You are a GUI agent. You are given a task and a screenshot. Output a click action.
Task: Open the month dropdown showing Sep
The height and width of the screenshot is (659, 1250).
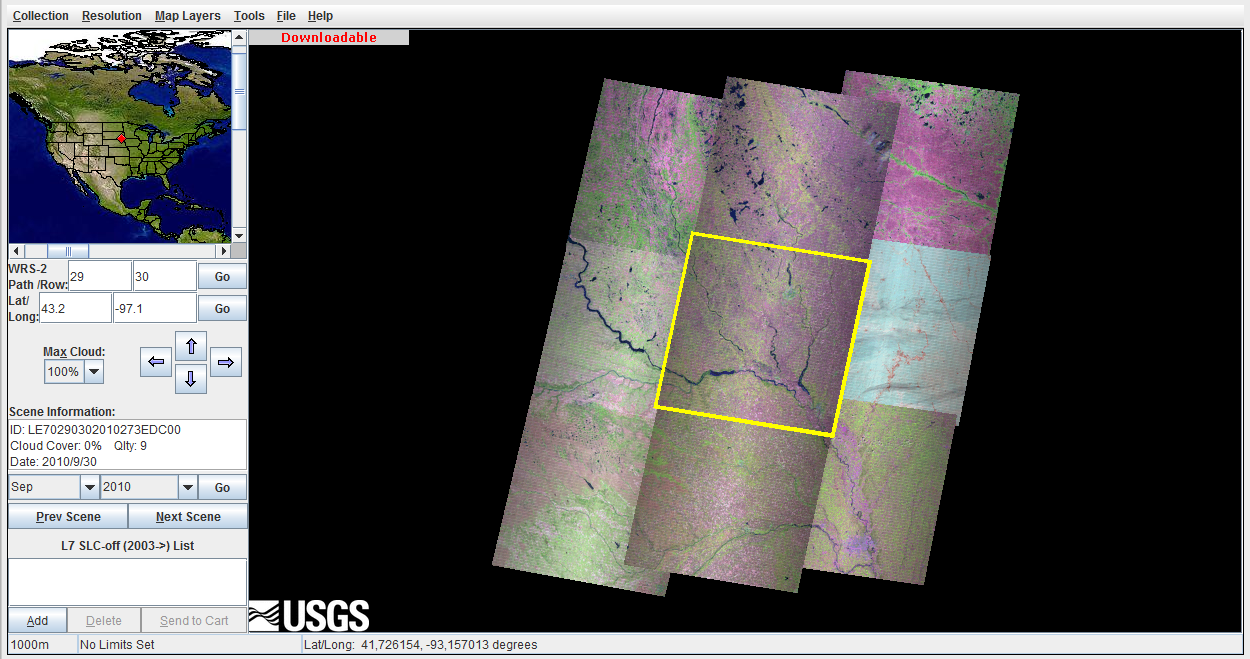coord(89,487)
